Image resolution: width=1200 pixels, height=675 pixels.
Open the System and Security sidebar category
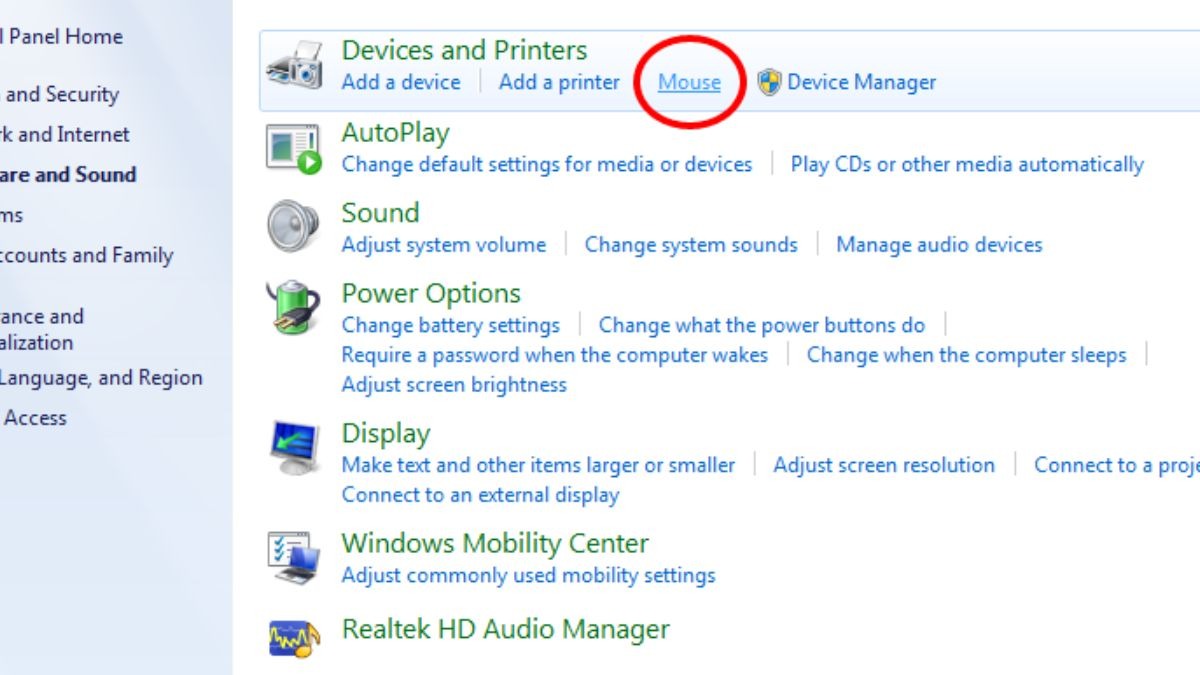(x=59, y=95)
